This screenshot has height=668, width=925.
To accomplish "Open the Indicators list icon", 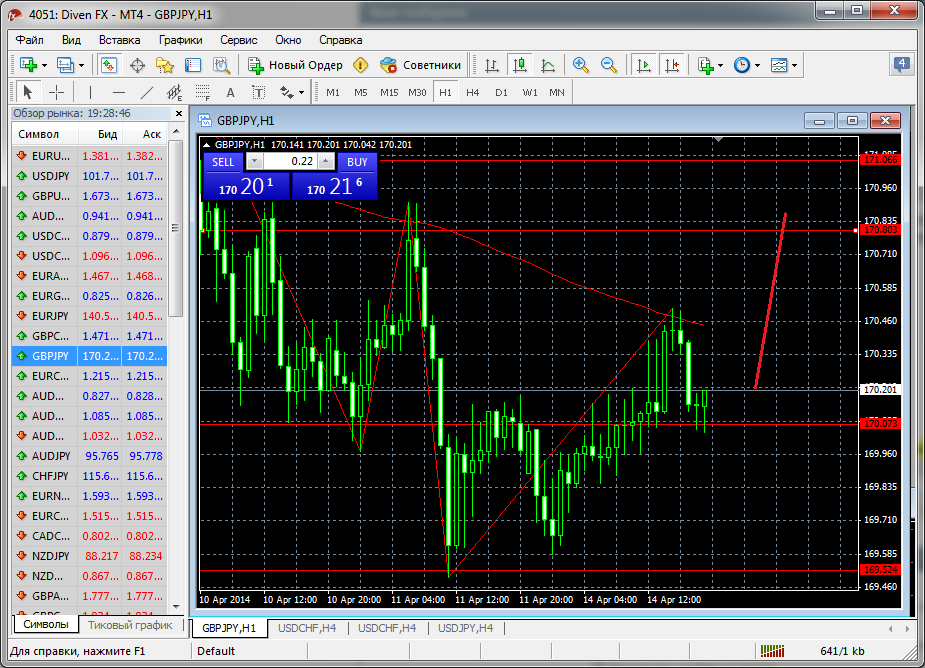I will point(705,65).
